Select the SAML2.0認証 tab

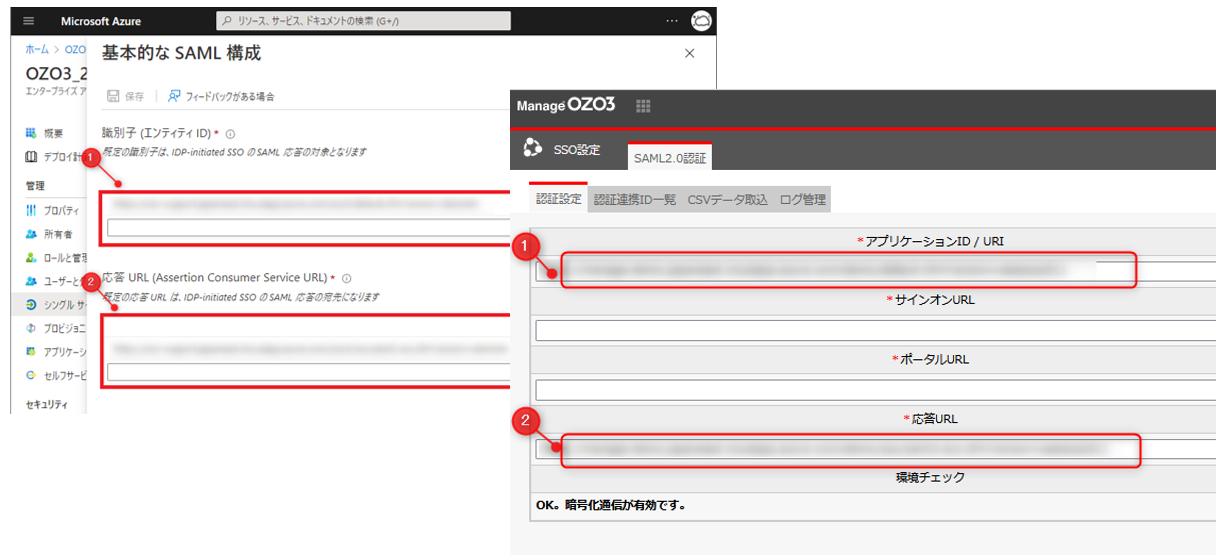pyautogui.click(x=670, y=157)
